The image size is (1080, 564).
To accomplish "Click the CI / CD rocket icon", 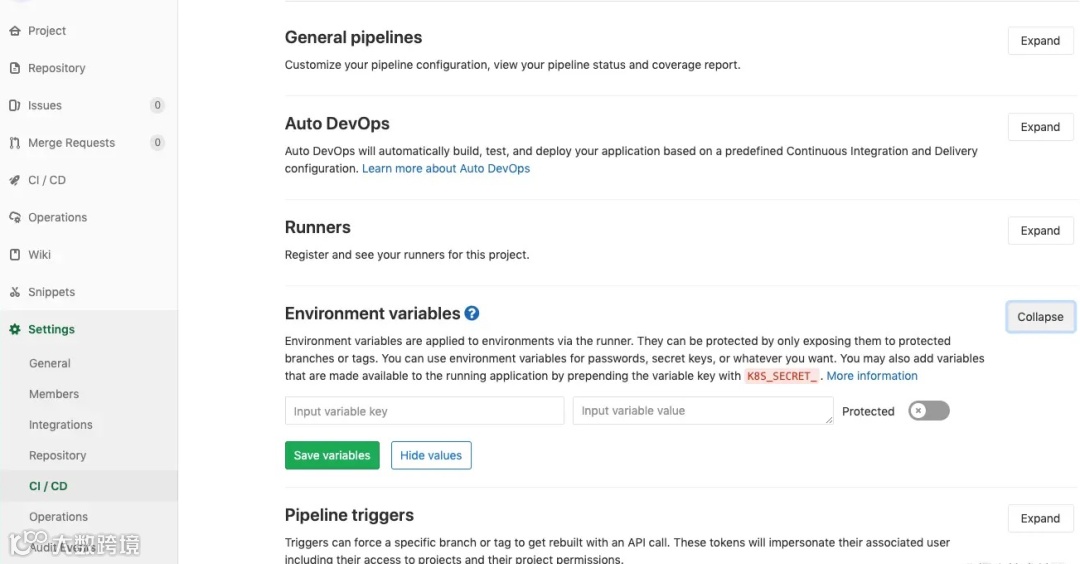I will coord(14,180).
